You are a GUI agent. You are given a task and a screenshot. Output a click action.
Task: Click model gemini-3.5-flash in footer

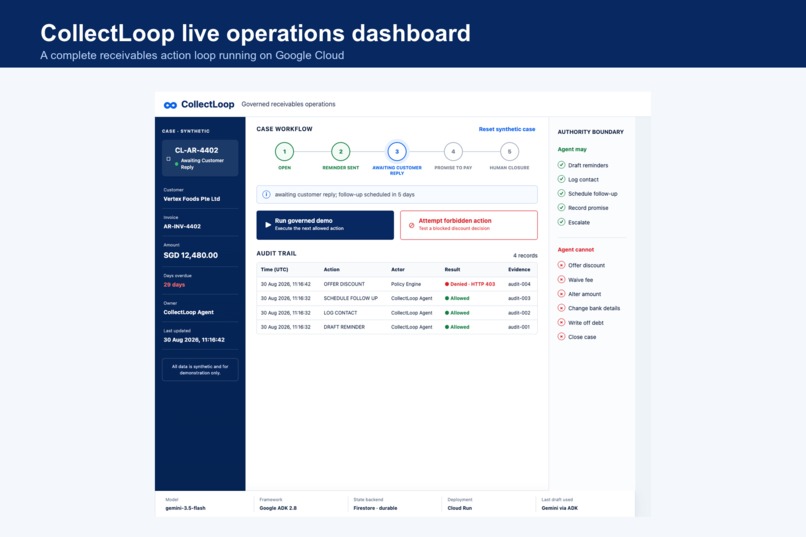tap(185, 508)
